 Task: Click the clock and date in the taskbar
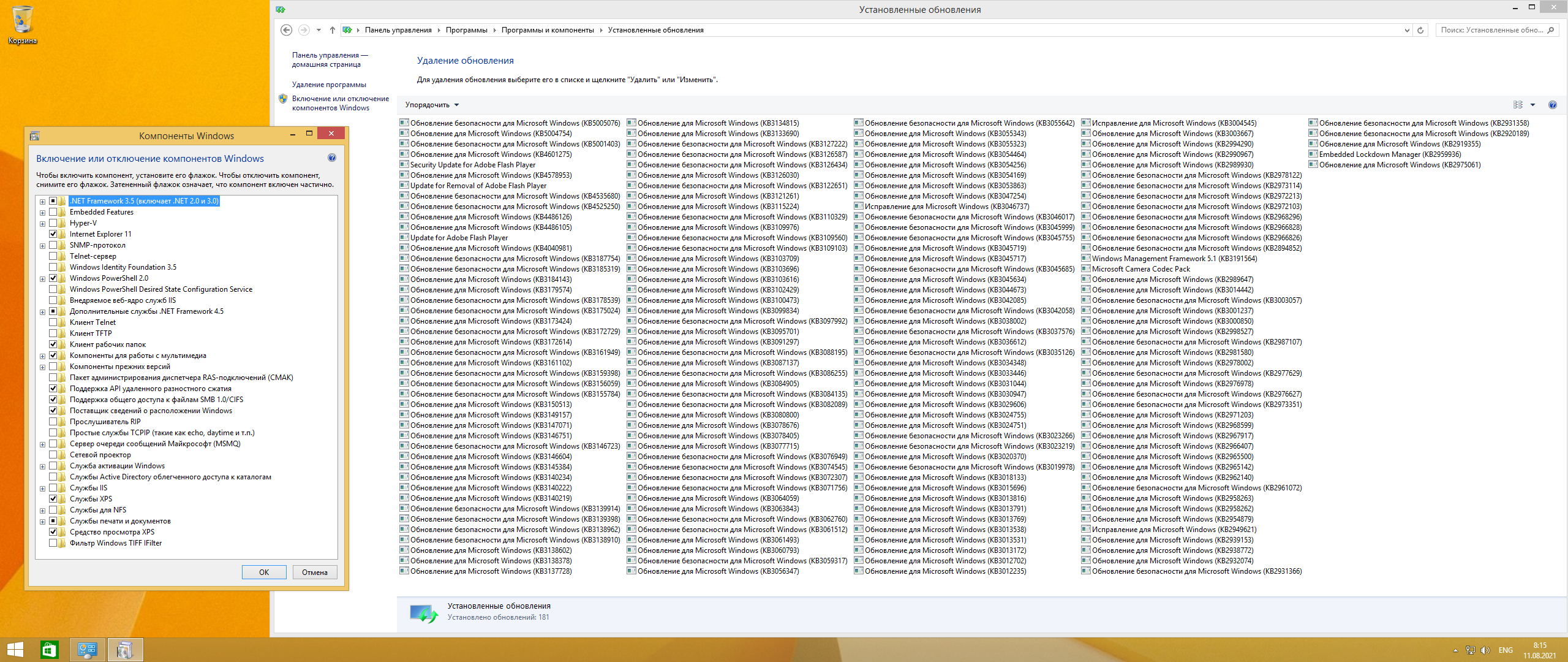pyautogui.click(x=1539, y=650)
